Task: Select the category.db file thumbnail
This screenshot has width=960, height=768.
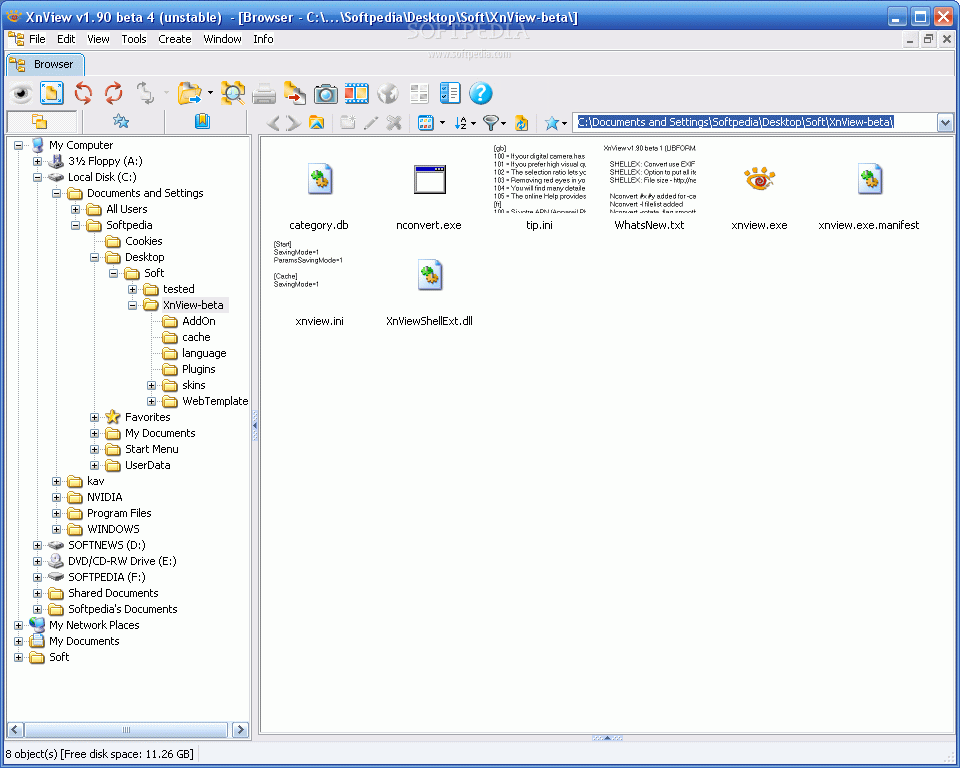Action: [319, 190]
